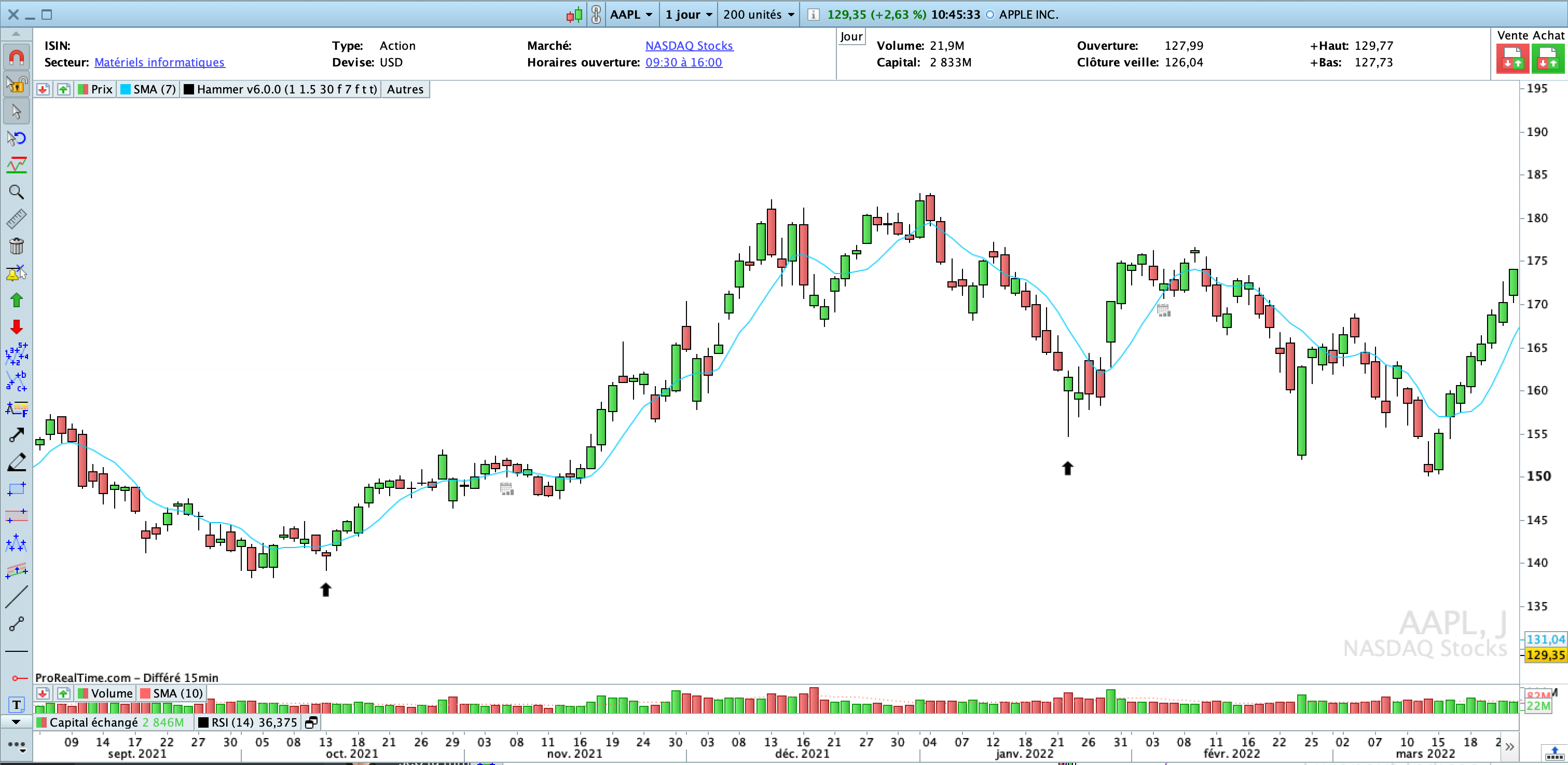Open the 1 jour timeframe dropdown
This screenshot has height=765, width=1568.
click(688, 14)
